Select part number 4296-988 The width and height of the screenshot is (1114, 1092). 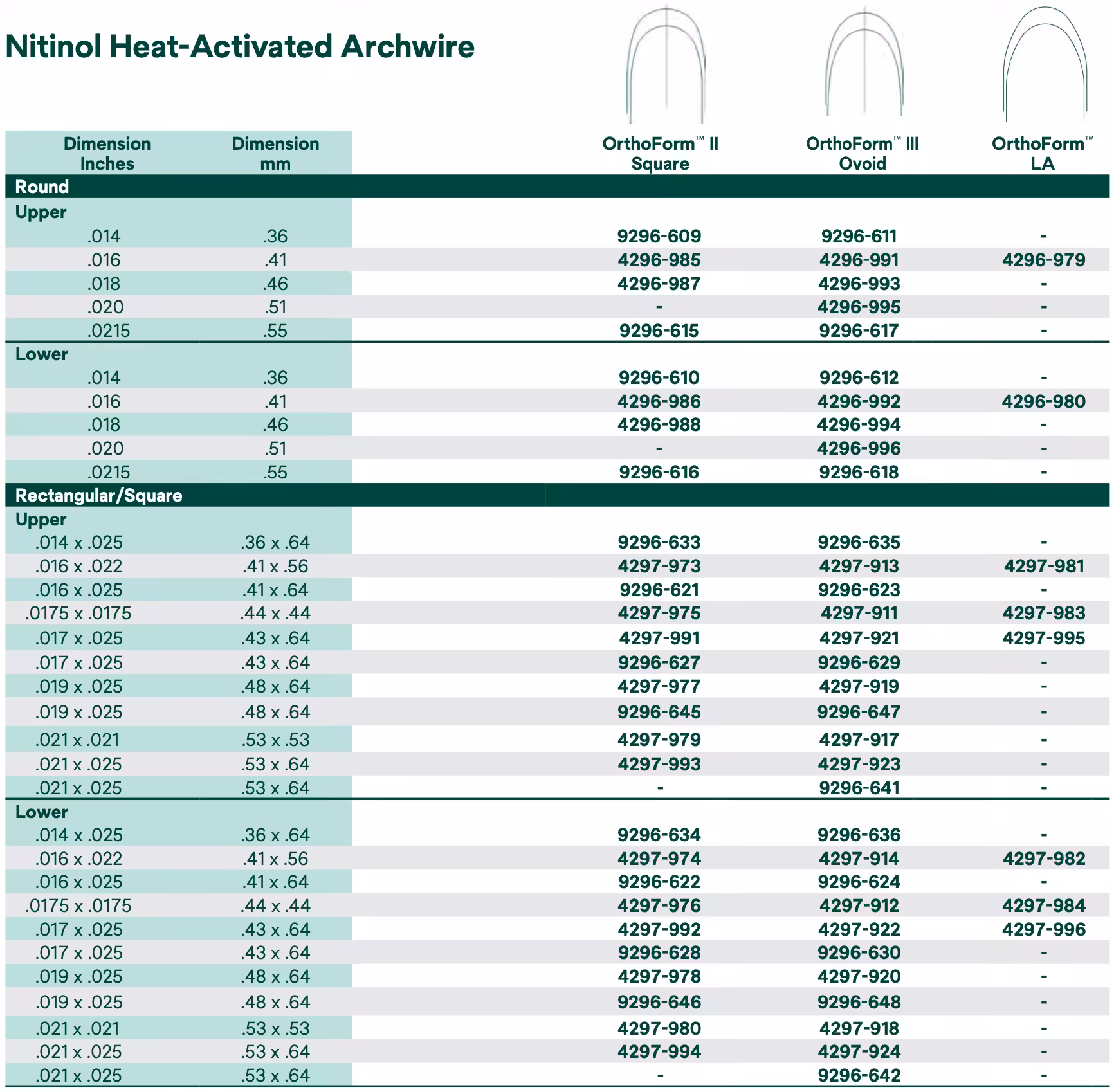click(659, 424)
